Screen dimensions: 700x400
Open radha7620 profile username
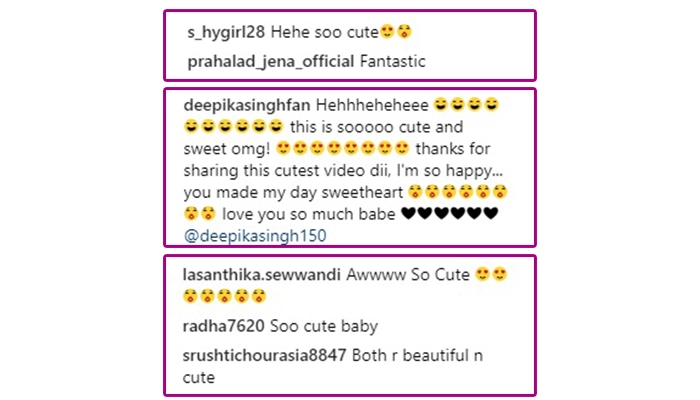(224, 326)
